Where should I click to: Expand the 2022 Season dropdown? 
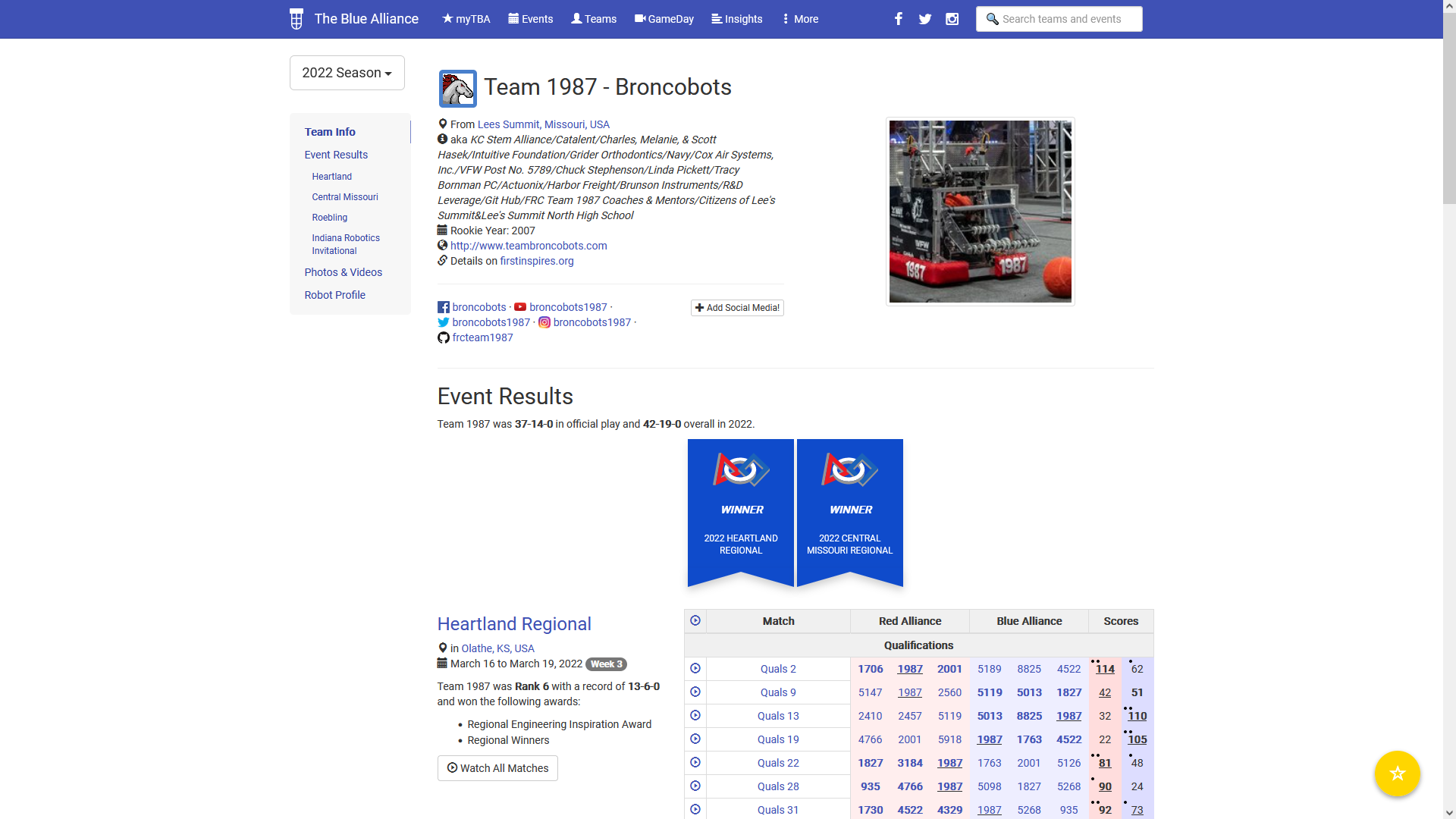point(347,73)
